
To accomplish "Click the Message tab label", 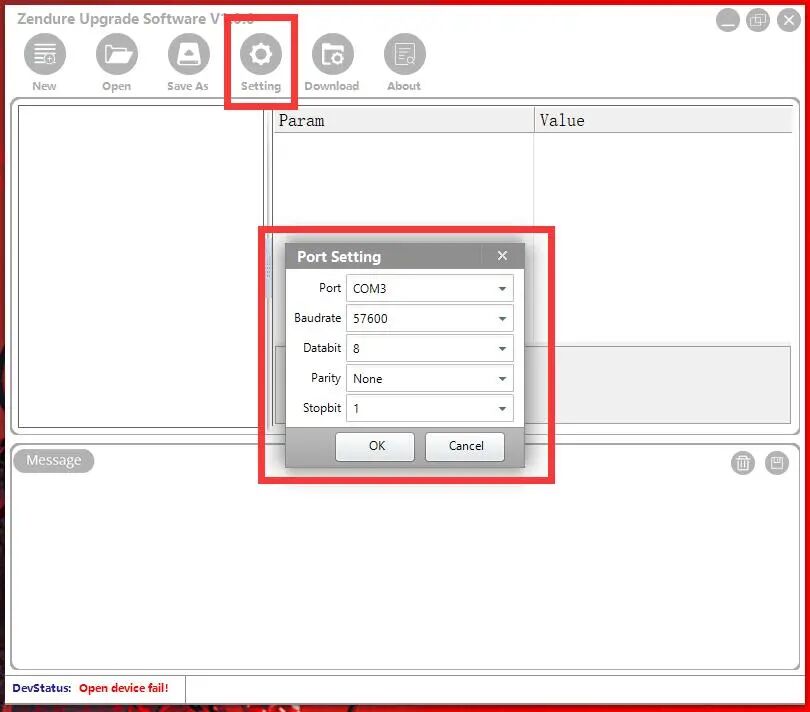I will 54,460.
